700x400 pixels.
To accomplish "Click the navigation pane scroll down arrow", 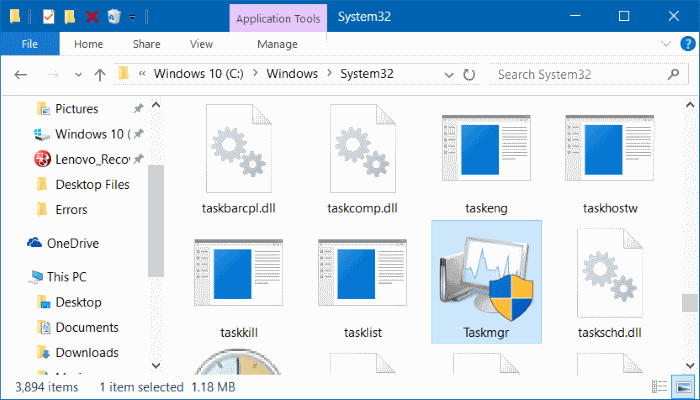I will 156,365.
